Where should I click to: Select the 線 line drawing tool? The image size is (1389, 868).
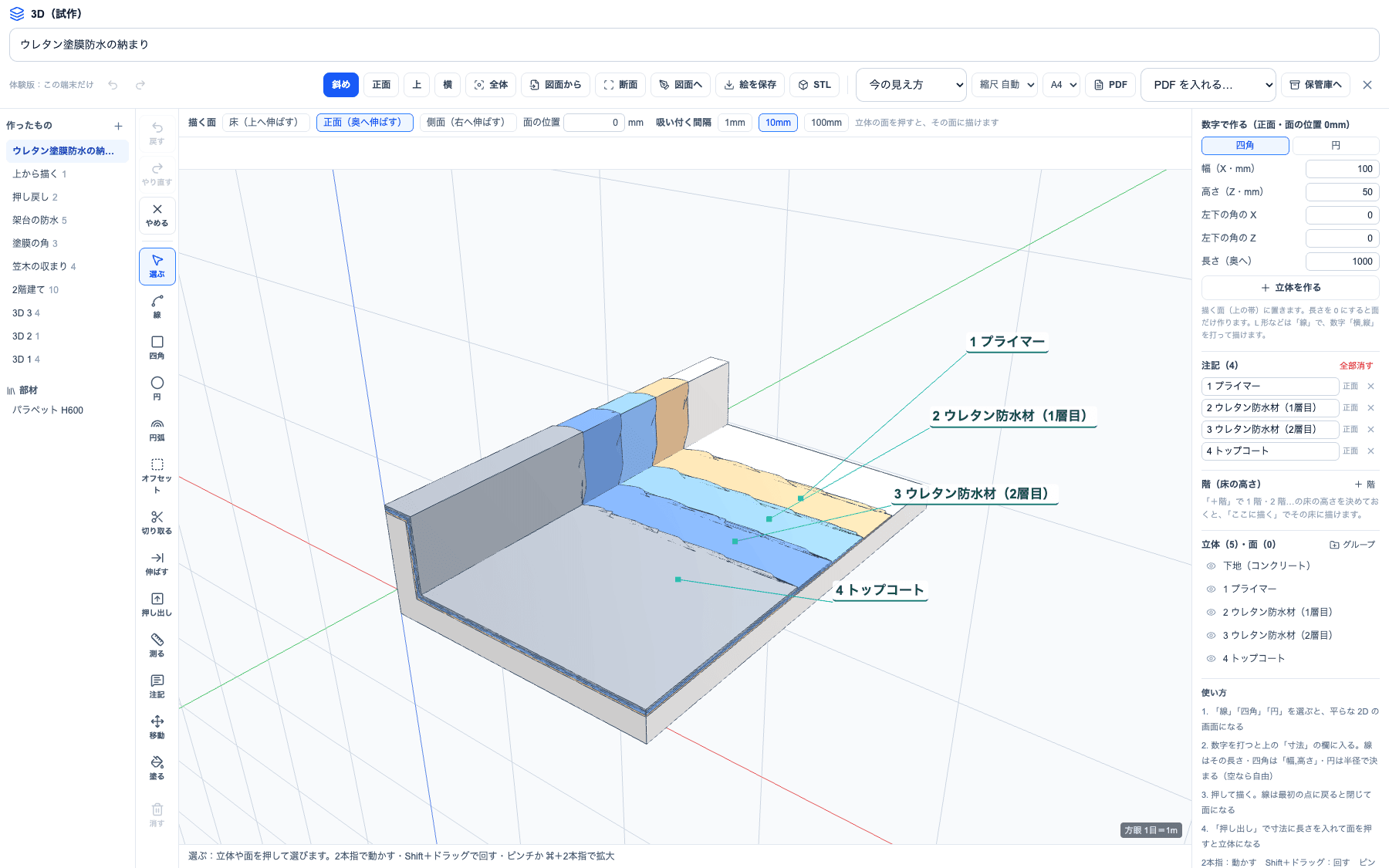pyautogui.click(x=157, y=306)
